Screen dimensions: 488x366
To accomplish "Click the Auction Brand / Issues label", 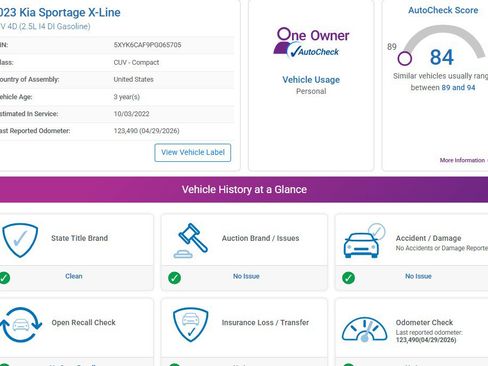I will click(x=260, y=238).
